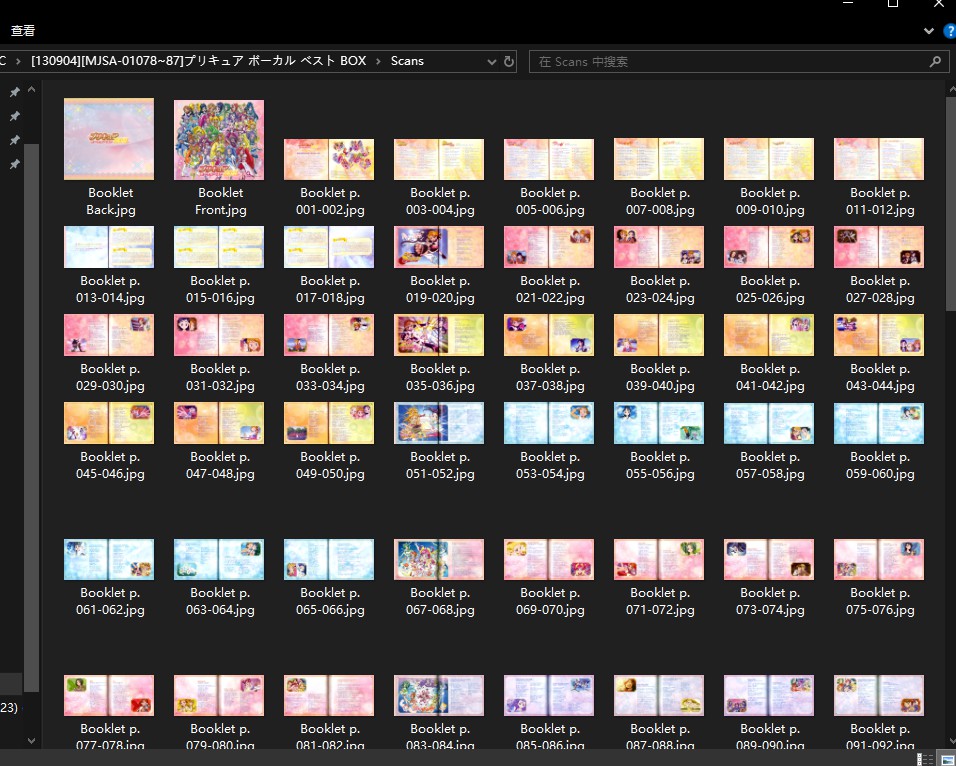Select Booklet p. 059-060.jpg thumbnail

(879, 423)
